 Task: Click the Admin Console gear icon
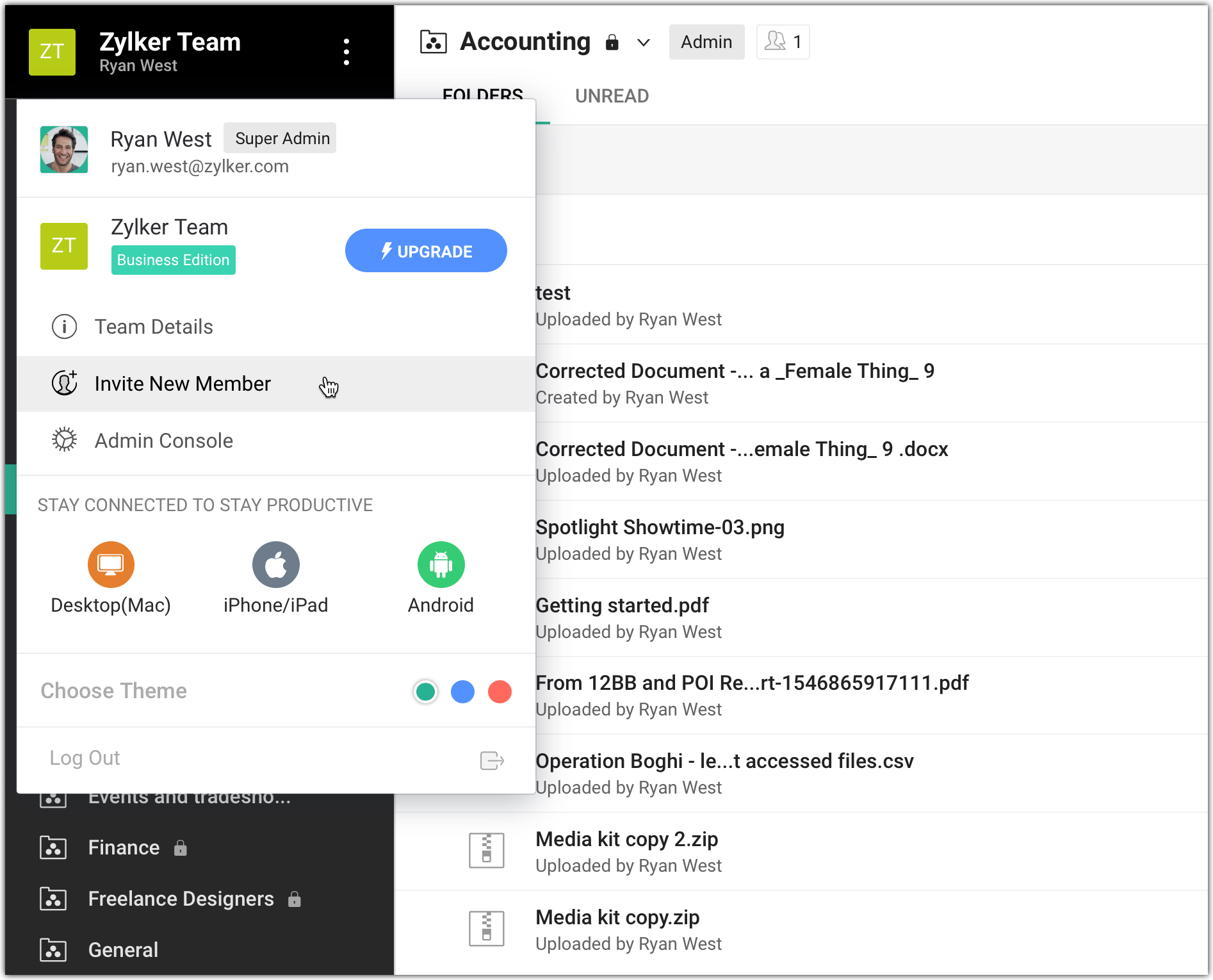click(64, 440)
